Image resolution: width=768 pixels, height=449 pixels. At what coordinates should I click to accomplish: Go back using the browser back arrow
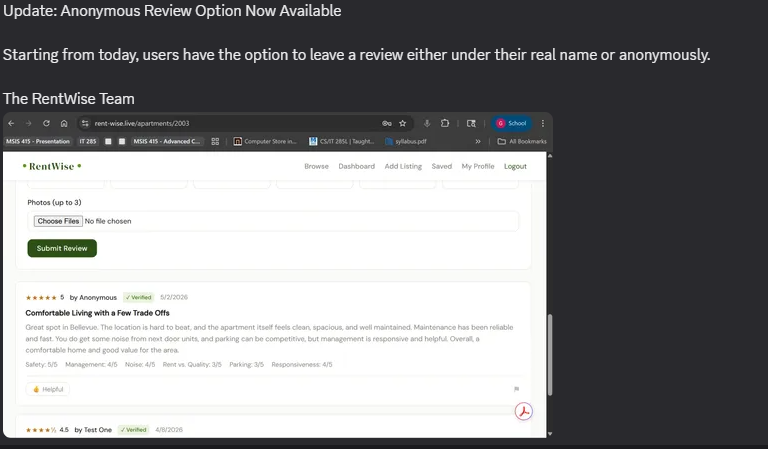pos(11,123)
